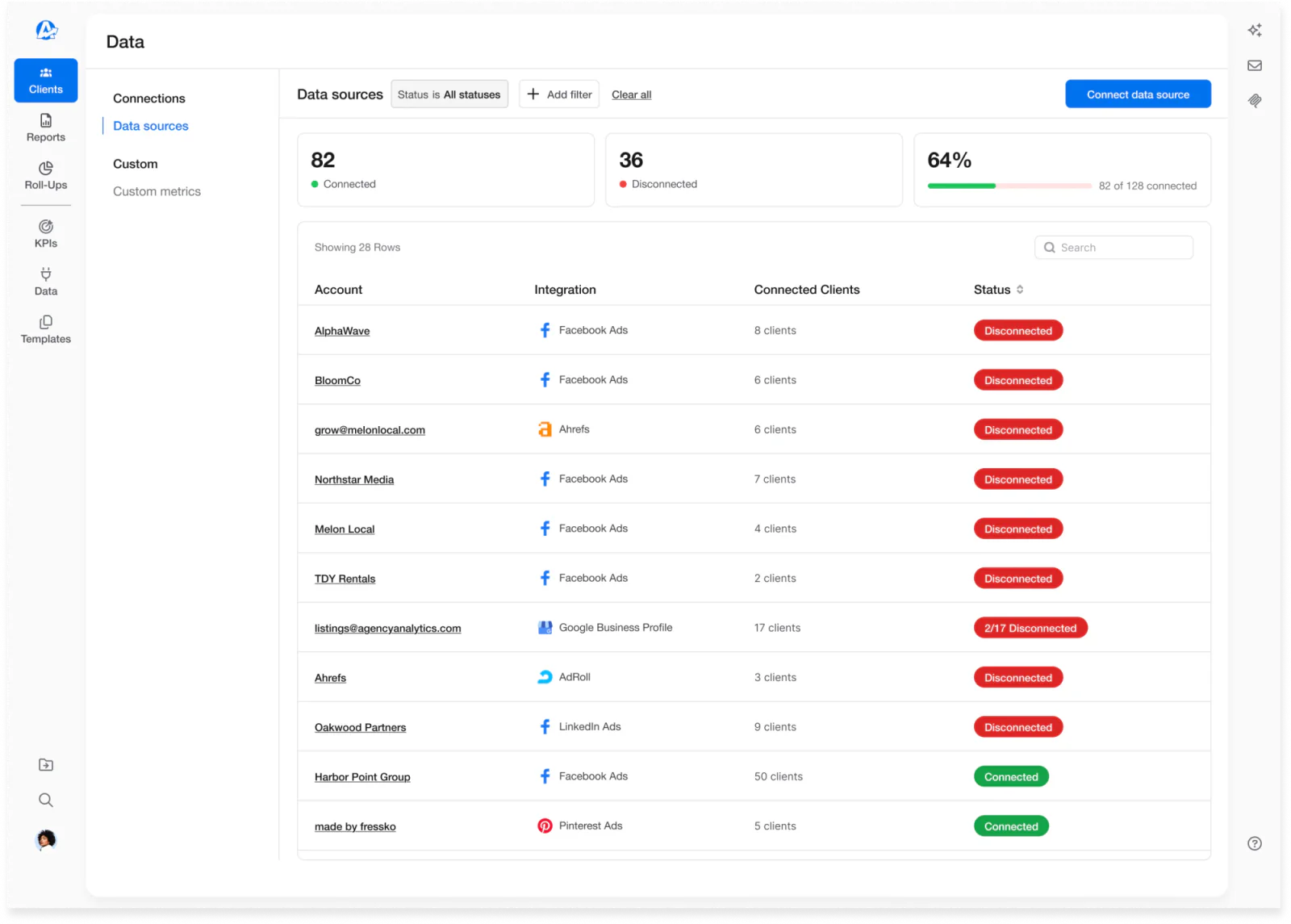Click Facebook icon in BloomCo row
The width and height of the screenshot is (1291, 924).
tap(545, 379)
